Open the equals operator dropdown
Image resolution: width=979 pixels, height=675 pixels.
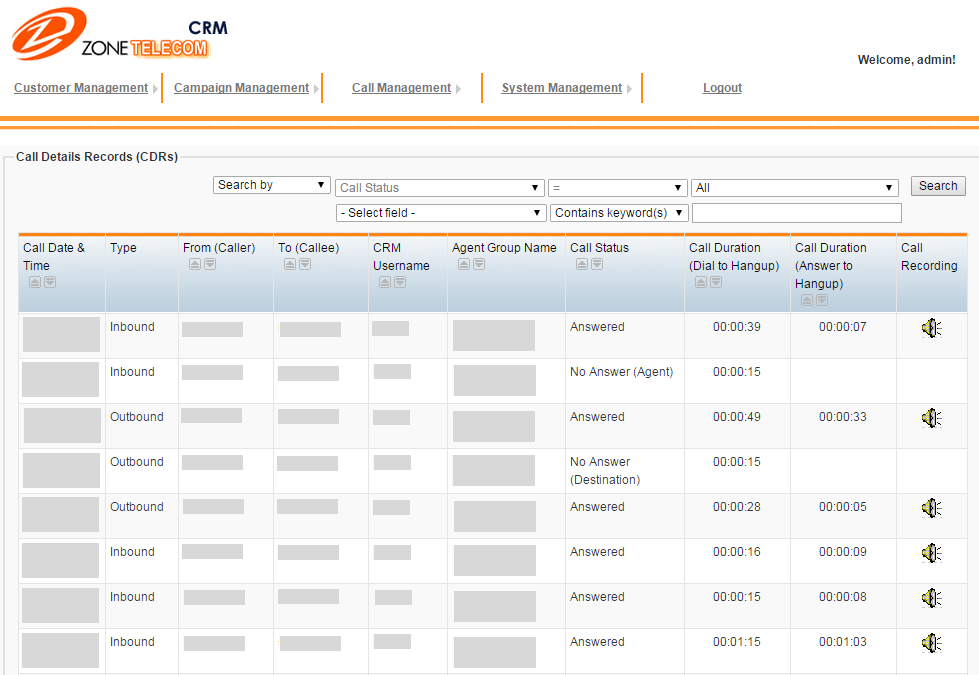pyautogui.click(x=617, y=188)
